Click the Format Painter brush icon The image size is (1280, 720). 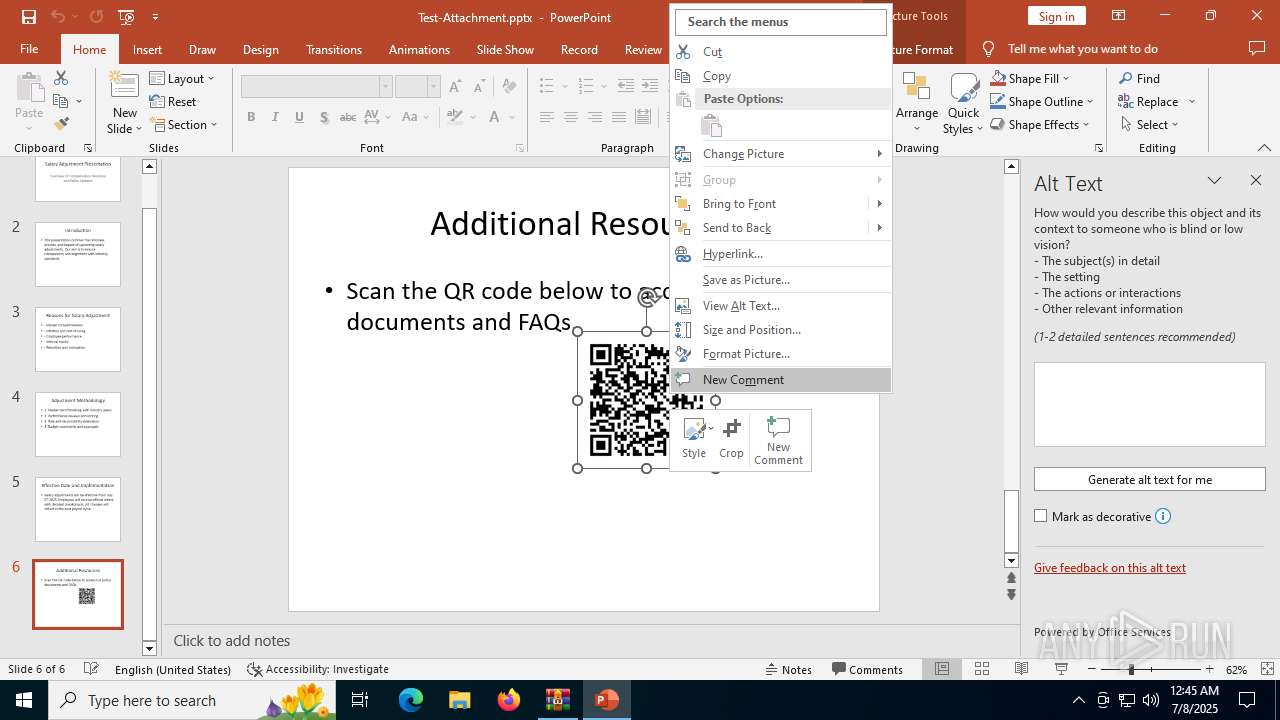point(61,124)
